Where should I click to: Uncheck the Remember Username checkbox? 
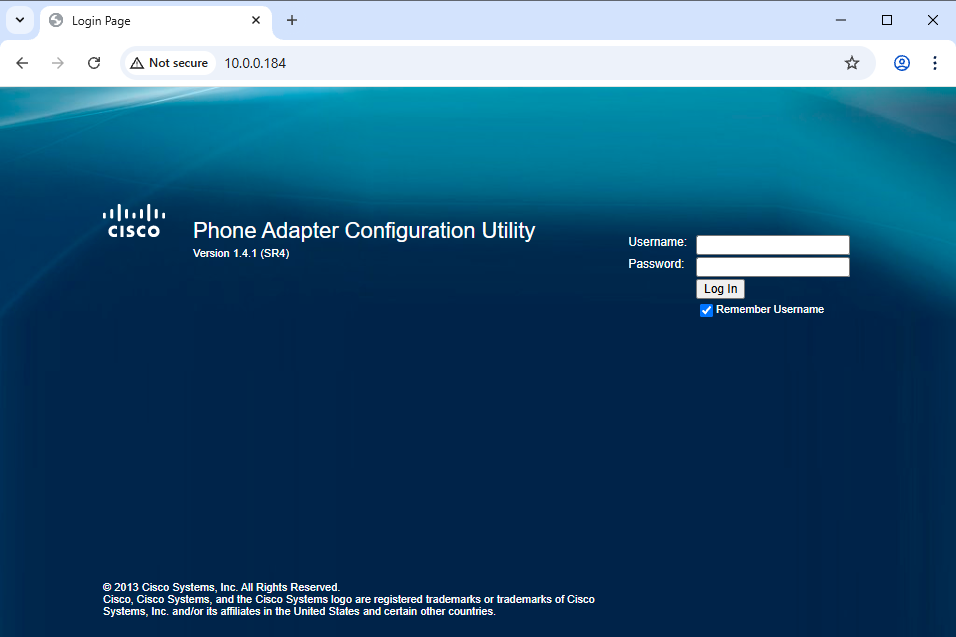point(706,310)
